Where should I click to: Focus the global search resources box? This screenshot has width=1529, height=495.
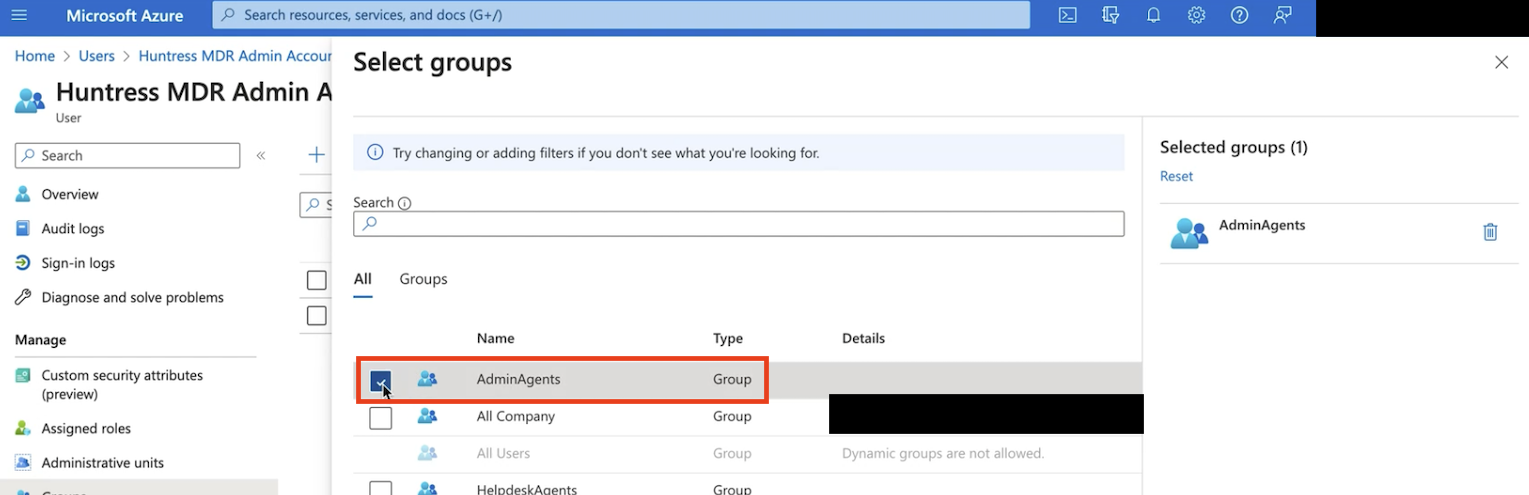point(621,15)
